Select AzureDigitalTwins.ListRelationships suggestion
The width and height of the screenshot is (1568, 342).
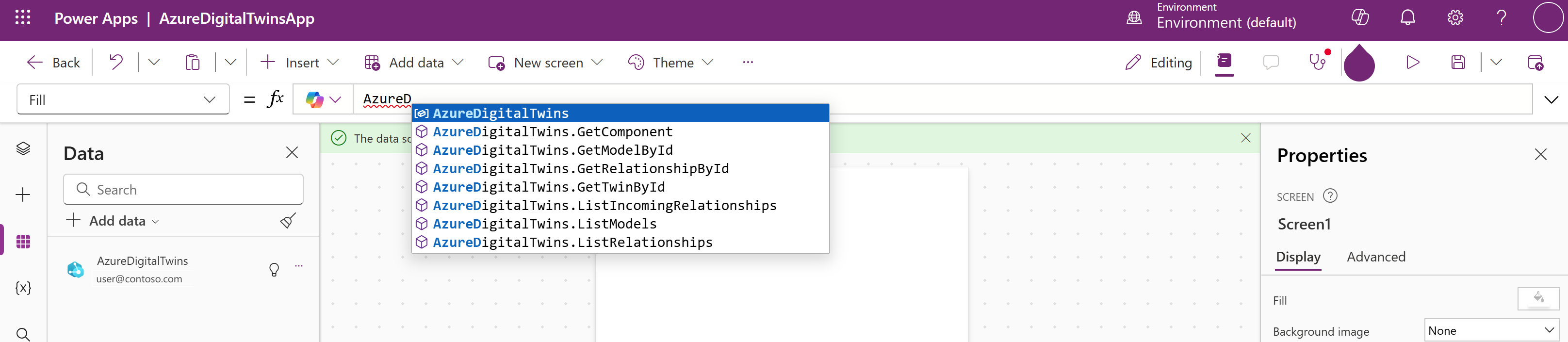click(620, 242)
